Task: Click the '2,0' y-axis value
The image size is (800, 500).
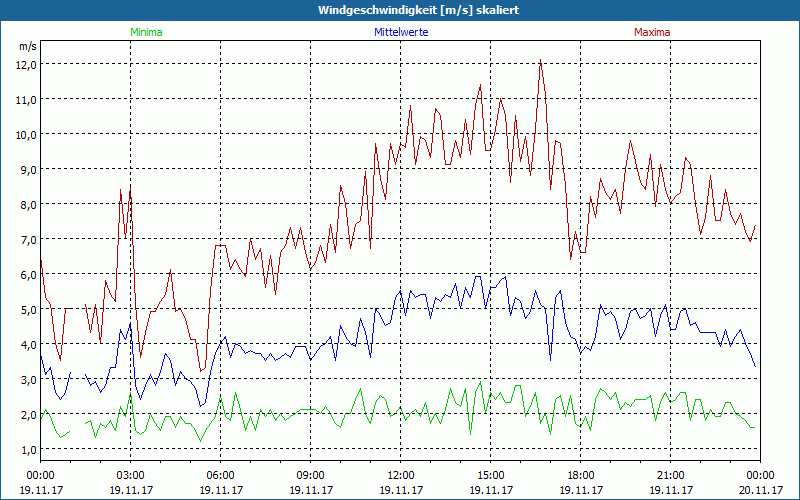Action: point(28,414)
